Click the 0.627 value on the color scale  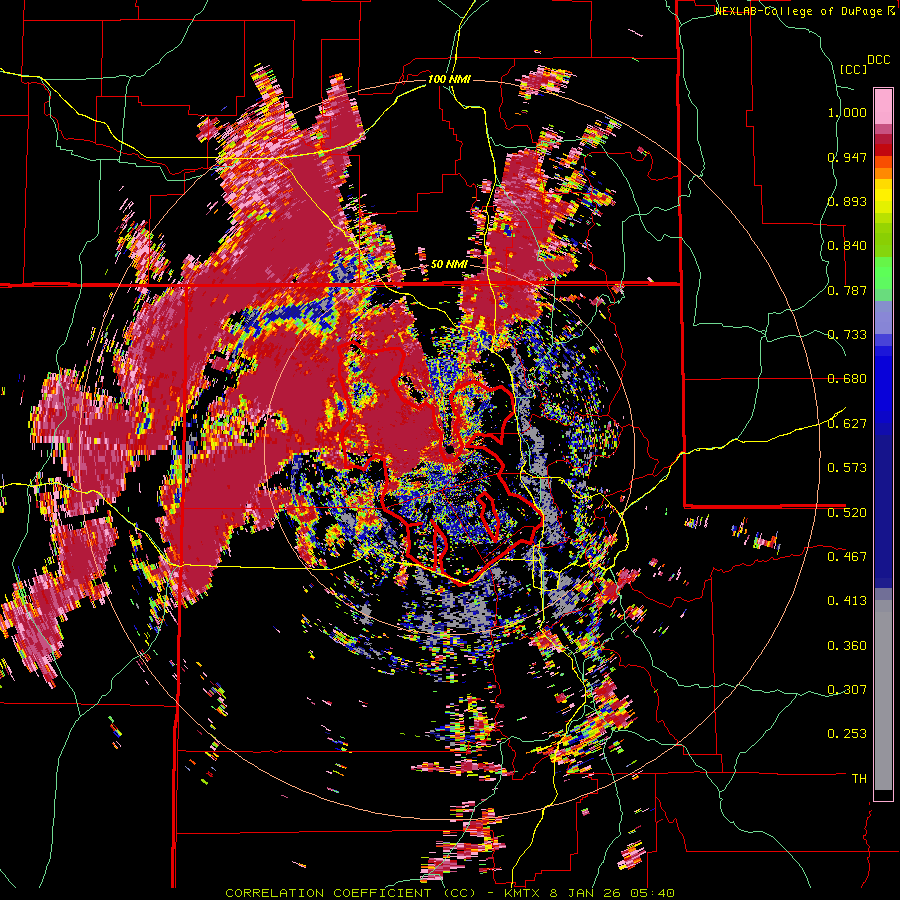(847, 424)
